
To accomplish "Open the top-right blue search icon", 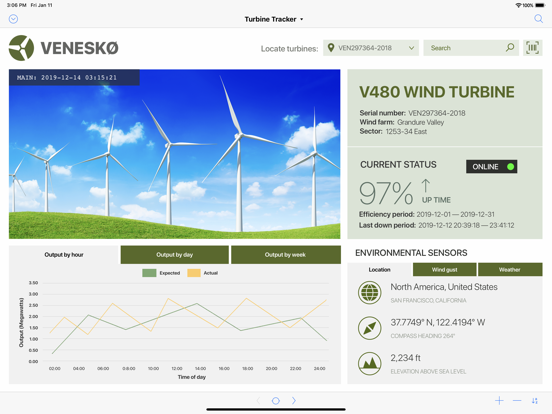I will pyautogui.click(x=538, y=19).
